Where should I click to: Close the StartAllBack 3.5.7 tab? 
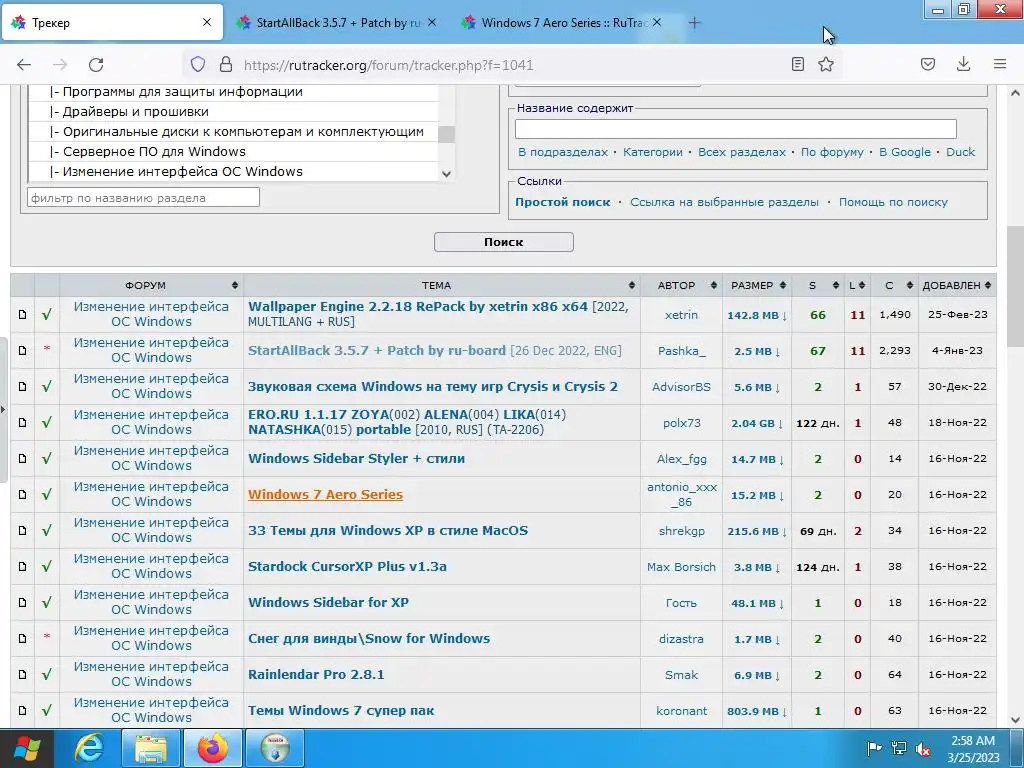(431, 22)
